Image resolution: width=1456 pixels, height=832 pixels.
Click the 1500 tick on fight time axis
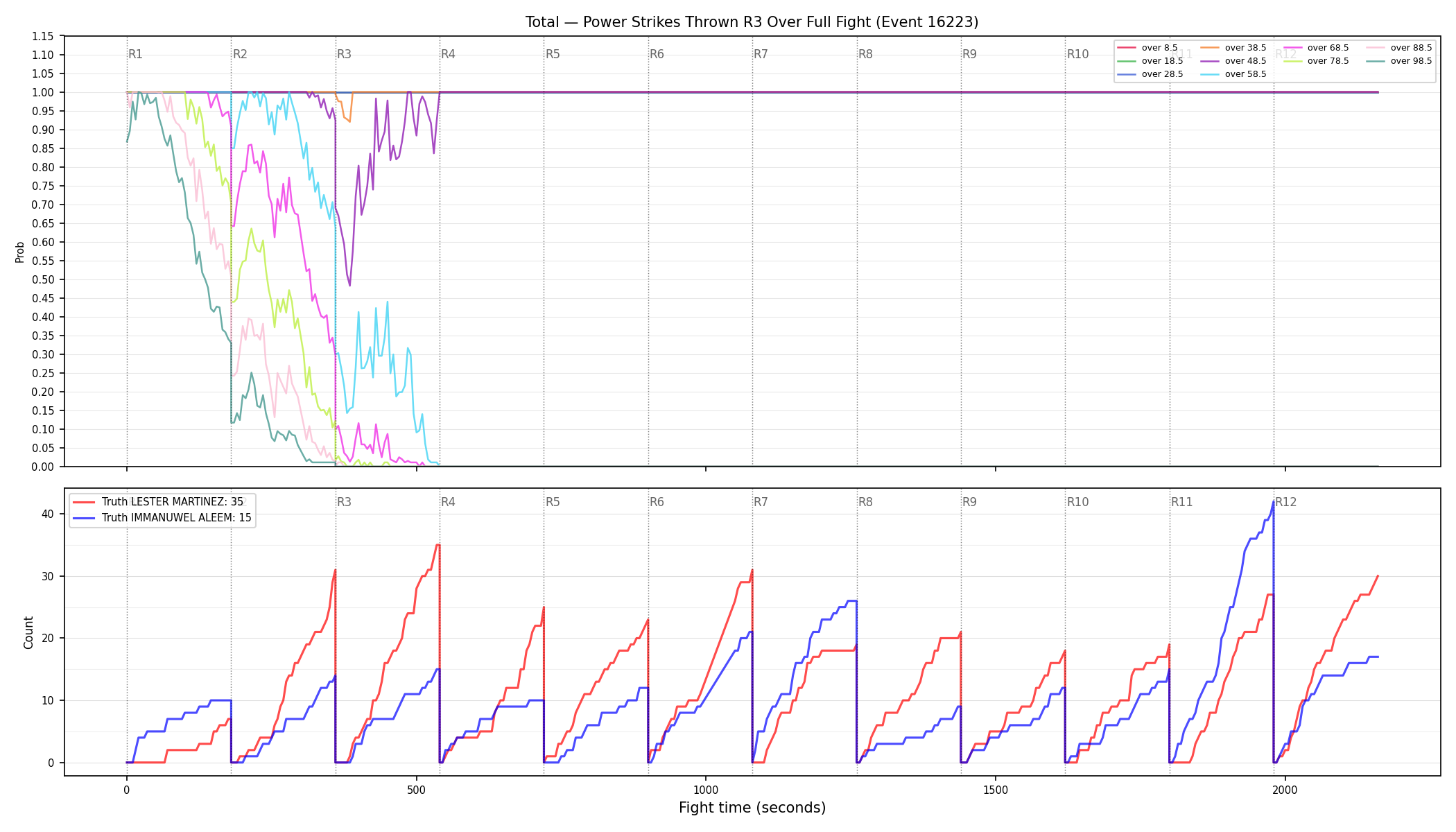tap(996, 790)
